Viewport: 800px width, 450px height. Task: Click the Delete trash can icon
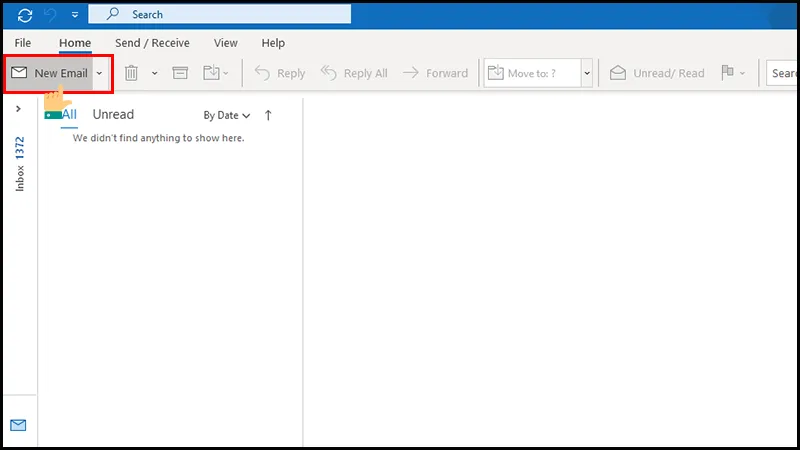131,73
